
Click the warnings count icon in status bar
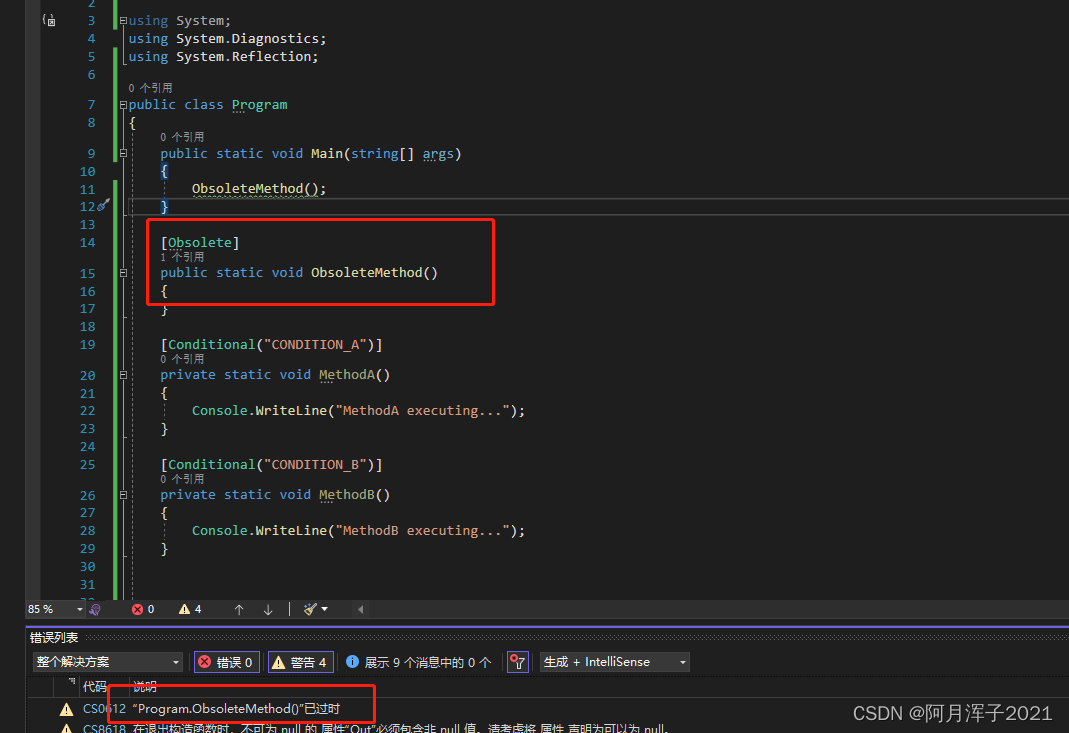pos(185,608)
